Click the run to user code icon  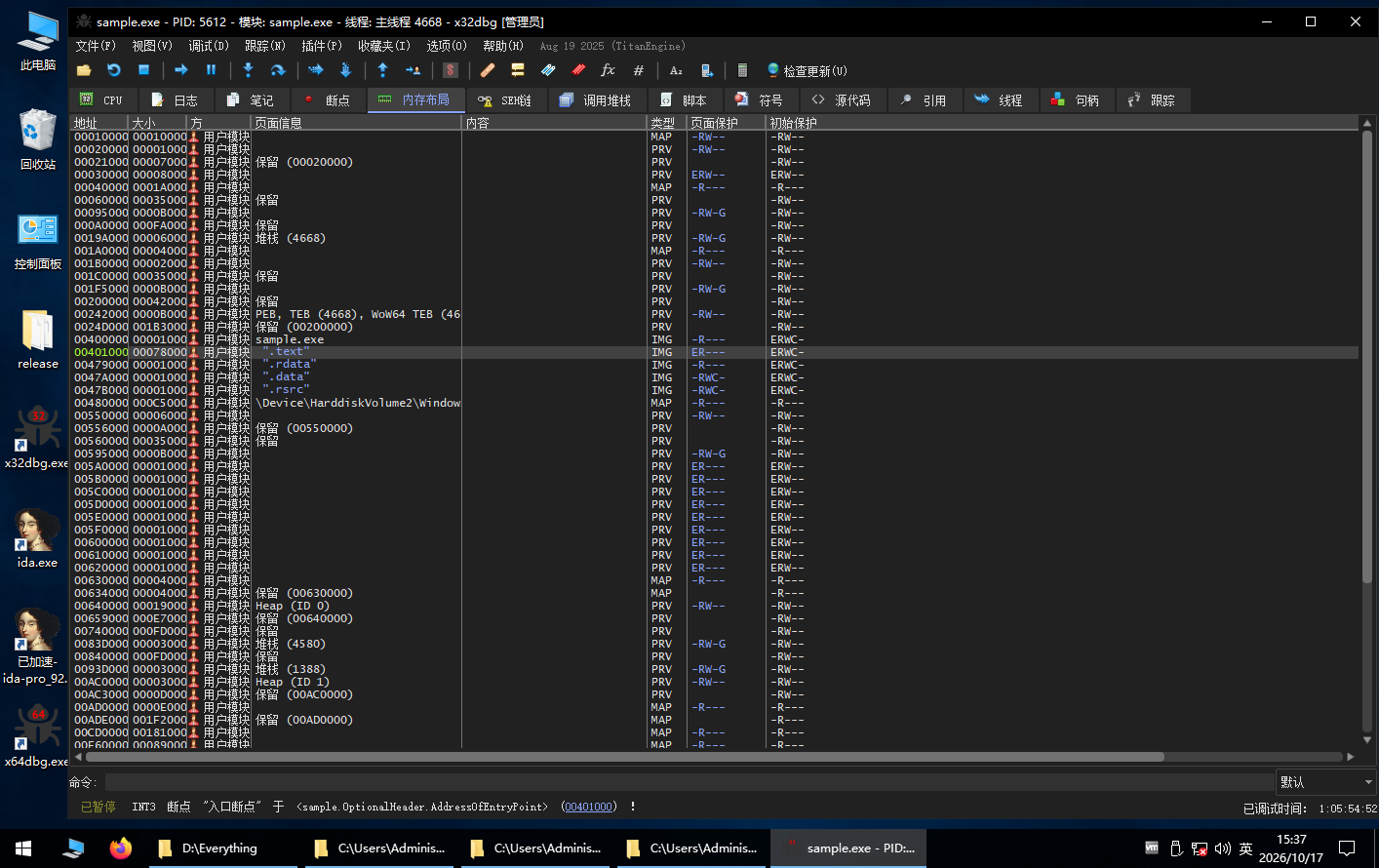[x=413, y=70]
